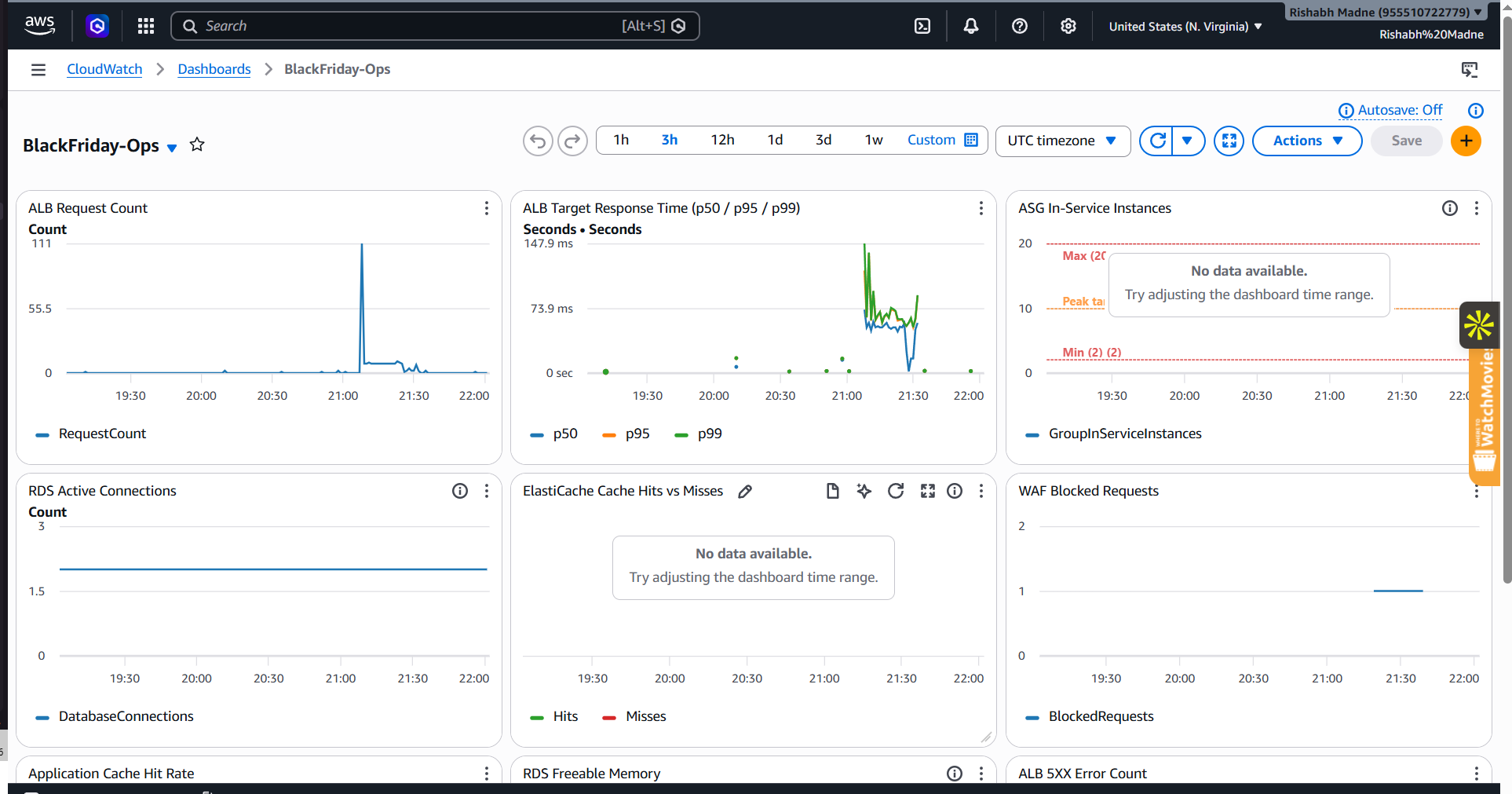Open AI sparkle icon on ElastiCache widget
This screenshot has width=1512, height=794.
[x=864, y=491]
